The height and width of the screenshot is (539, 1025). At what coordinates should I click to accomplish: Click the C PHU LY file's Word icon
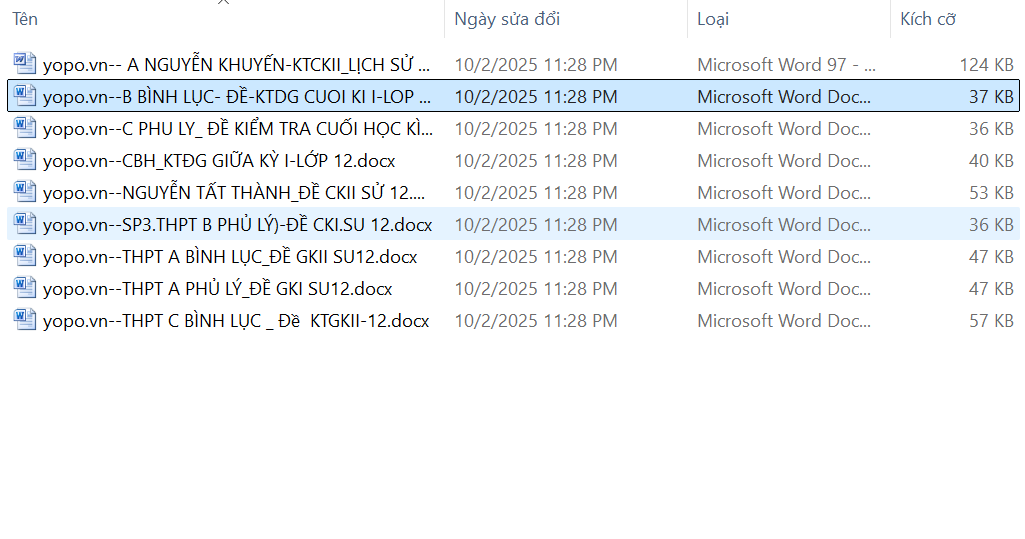pos(25,128)
